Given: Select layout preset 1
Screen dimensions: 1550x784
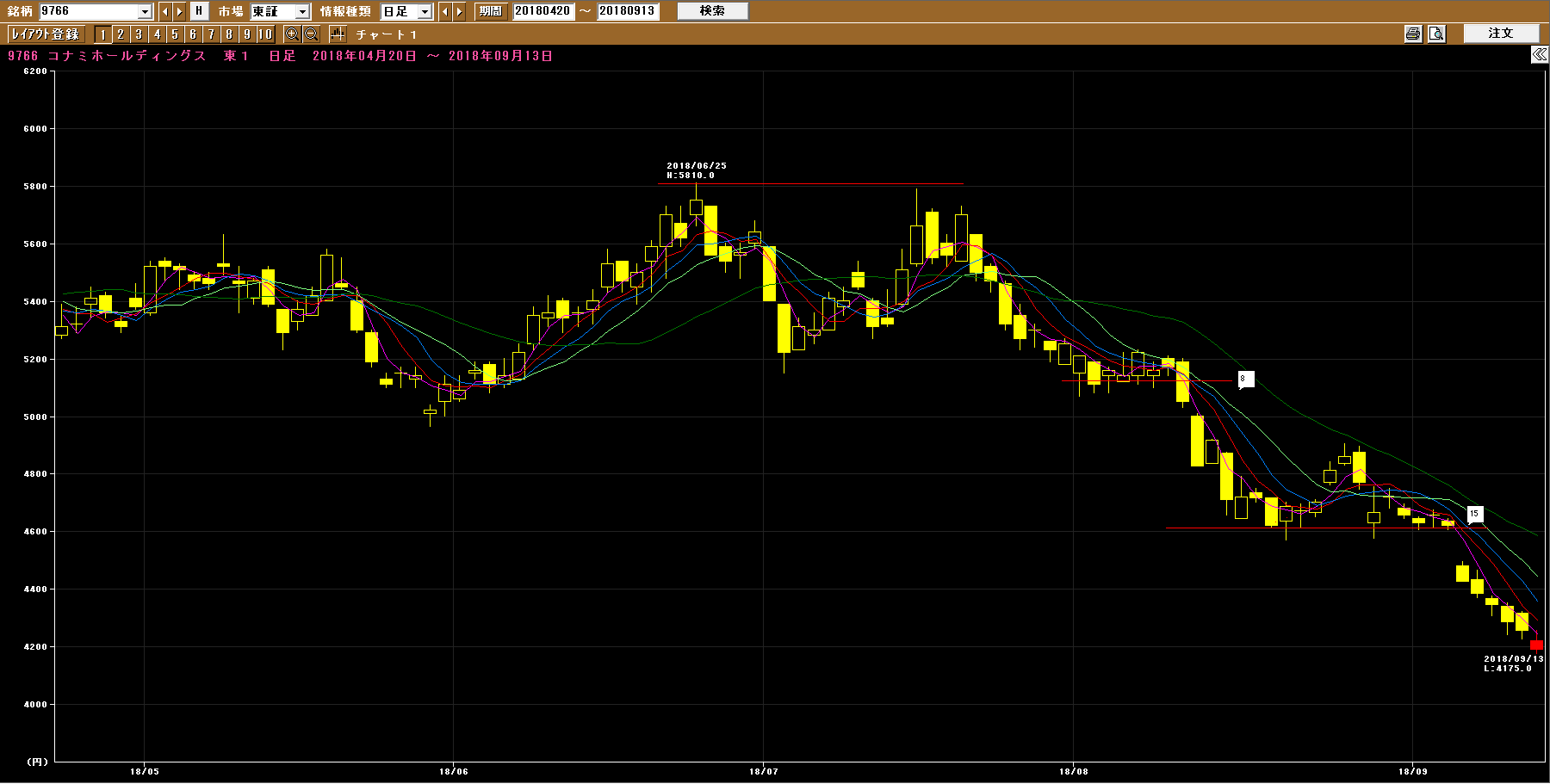Looking at the screenshot, I should (102, 34).
